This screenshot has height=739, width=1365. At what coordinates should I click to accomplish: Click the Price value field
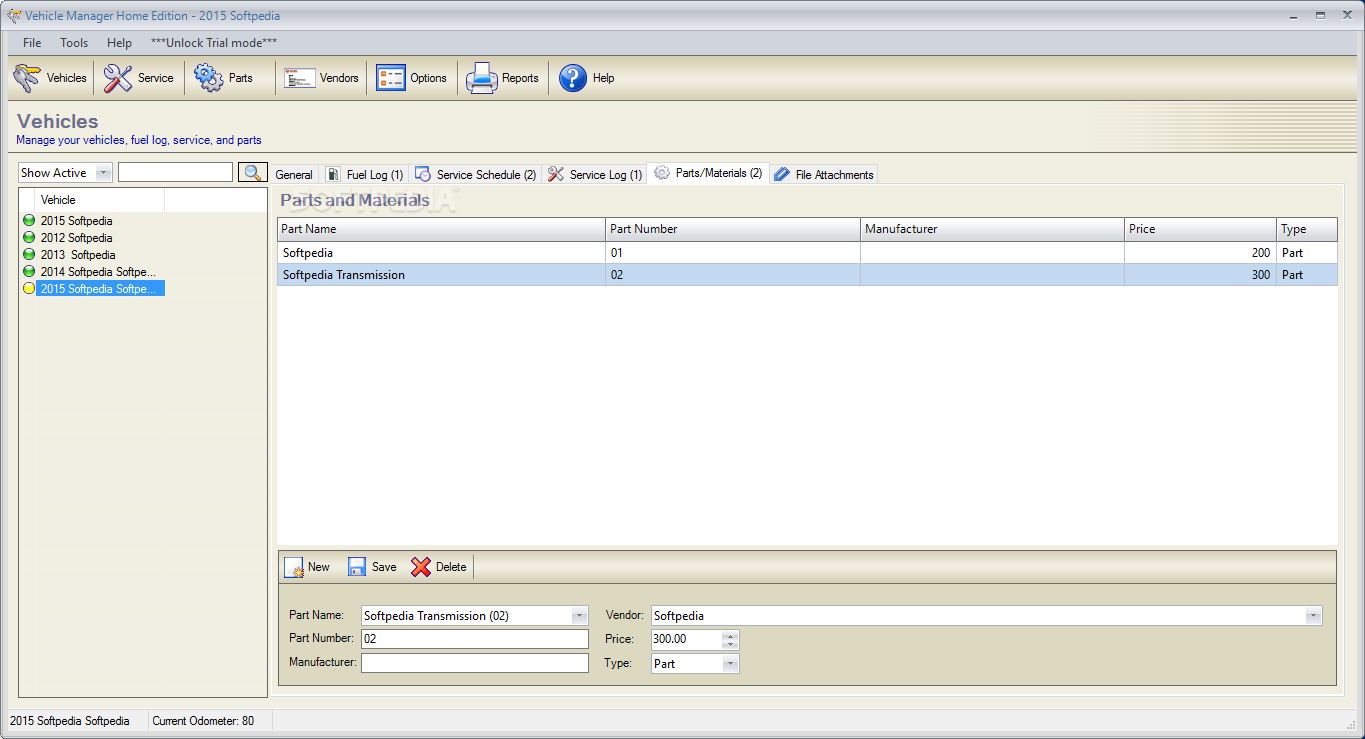[687, 639]
